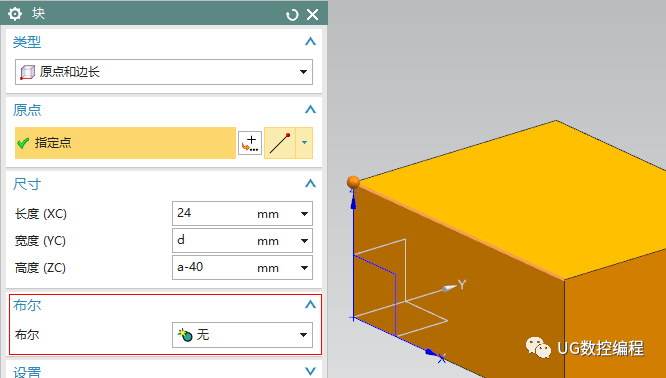Open the point type dropdown arrow
The image size is (666, 378).
pos(304,143)
